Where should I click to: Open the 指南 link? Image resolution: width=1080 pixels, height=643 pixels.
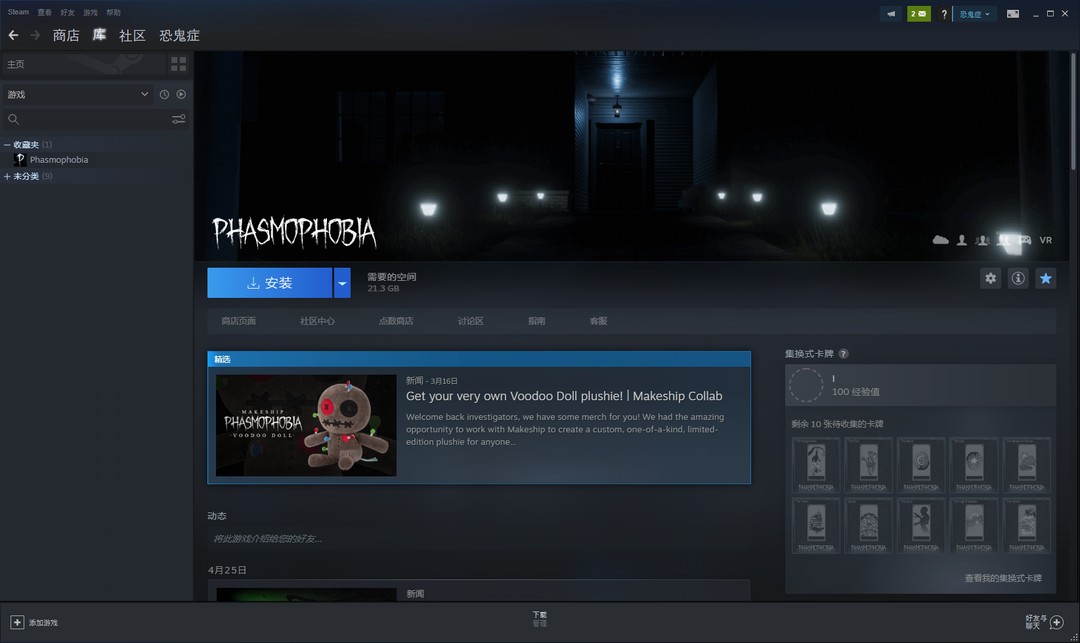pyautogui.click(x=537, y=321)
